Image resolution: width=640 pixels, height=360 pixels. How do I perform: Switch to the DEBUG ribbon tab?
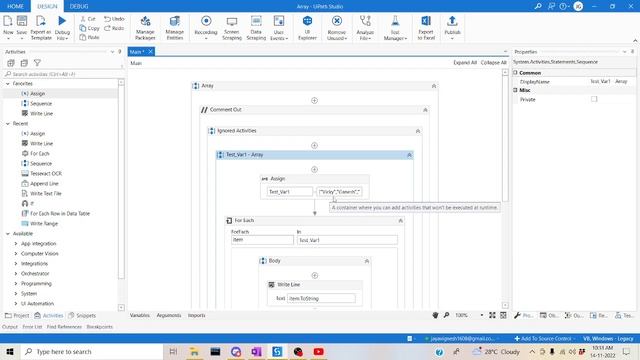[x=79, y=6]
